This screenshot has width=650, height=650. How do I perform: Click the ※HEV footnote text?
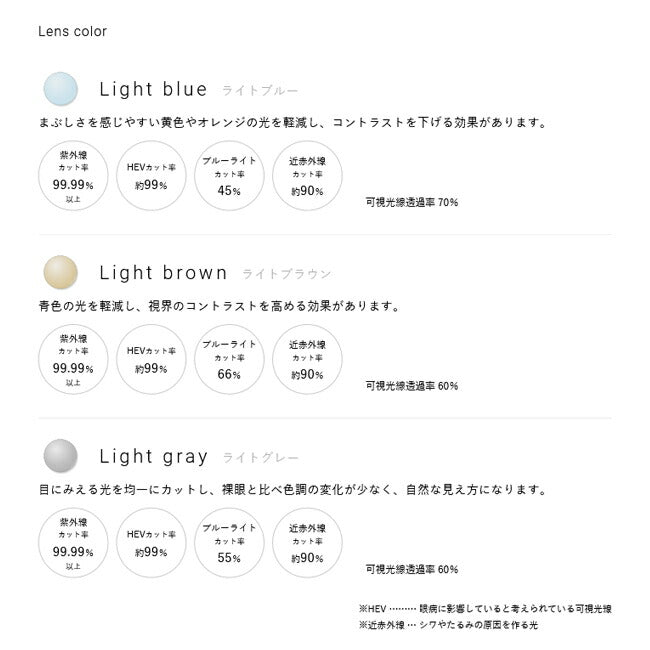point(484,608)
